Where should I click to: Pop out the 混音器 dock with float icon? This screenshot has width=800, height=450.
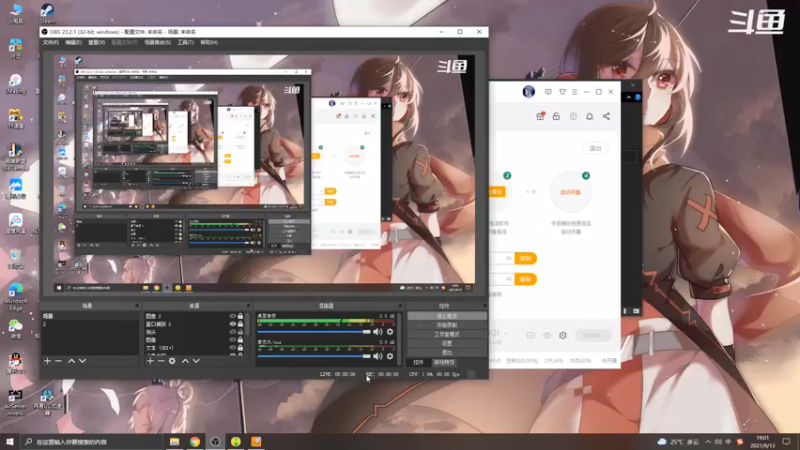tap(400, 306)
